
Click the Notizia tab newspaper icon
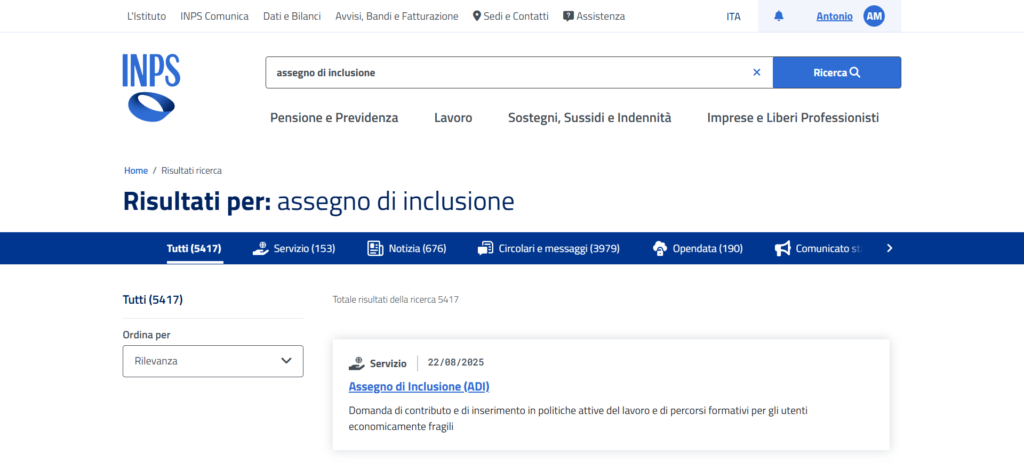click(376, 248)
